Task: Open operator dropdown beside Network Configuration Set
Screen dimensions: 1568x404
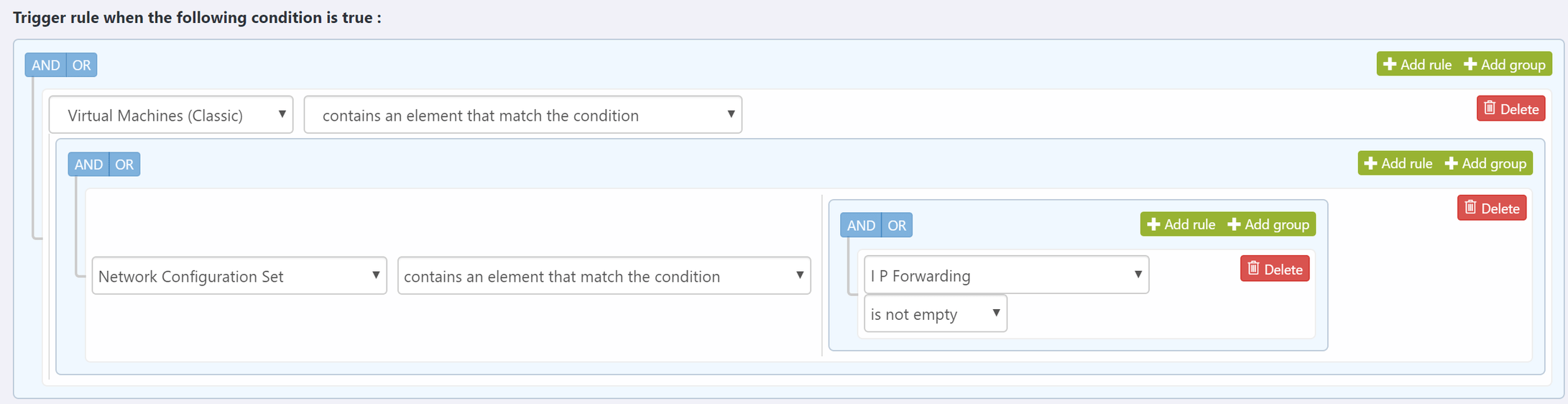Action: tap(604, 276)
